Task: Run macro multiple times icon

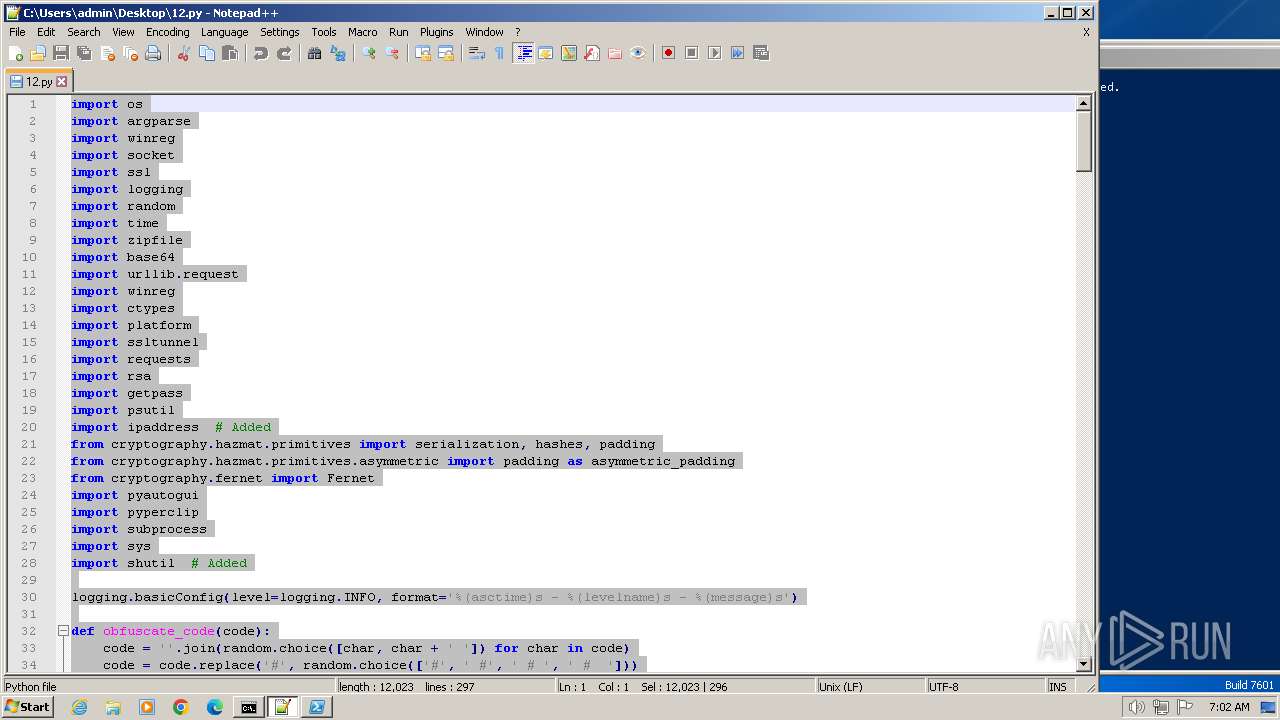Action: coord(738,53)
